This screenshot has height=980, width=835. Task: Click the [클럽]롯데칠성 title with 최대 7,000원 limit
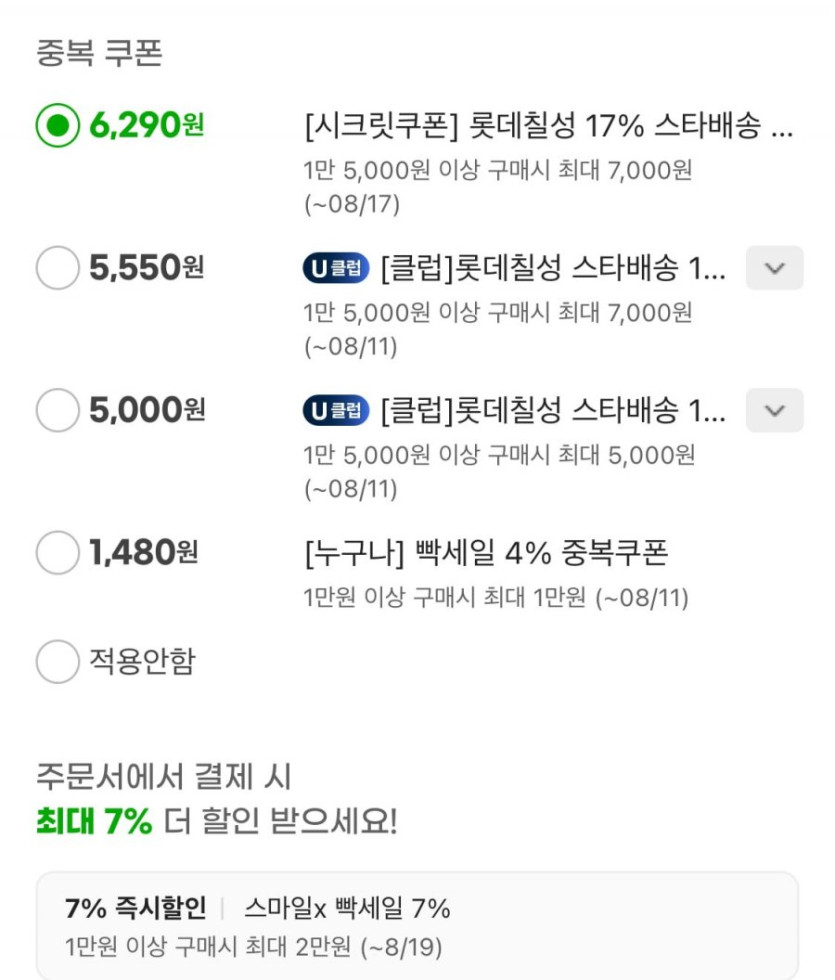tap(553, 268)
